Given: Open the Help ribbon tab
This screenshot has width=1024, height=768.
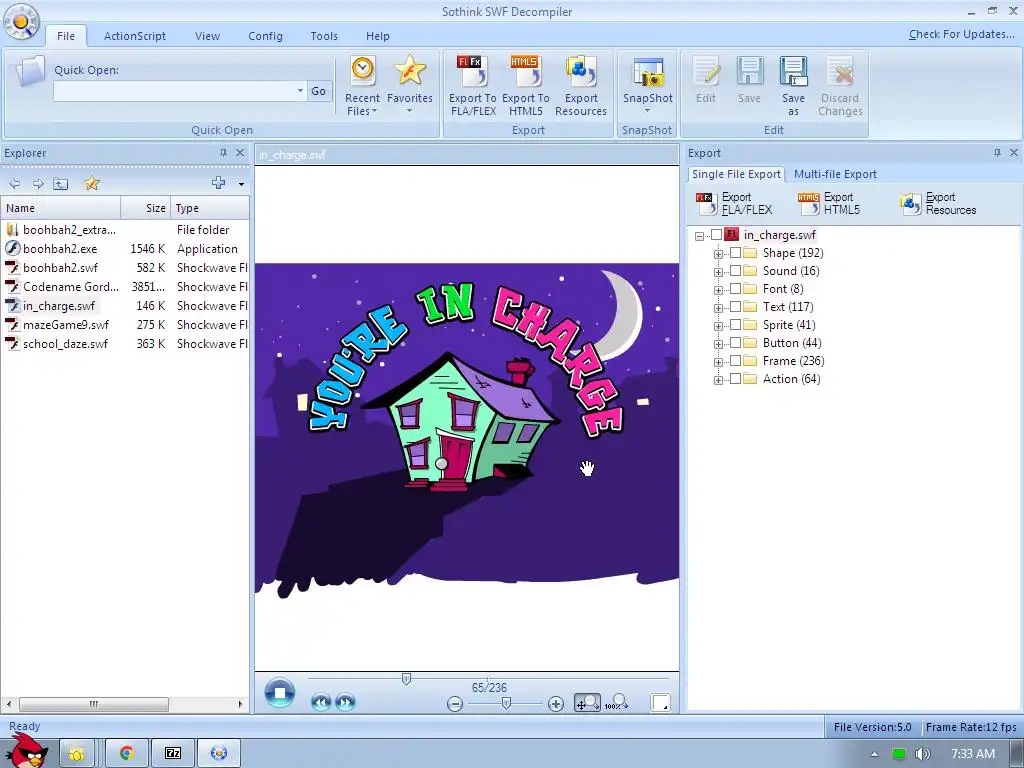Looking at the screenshot, I should click(377, 36).
